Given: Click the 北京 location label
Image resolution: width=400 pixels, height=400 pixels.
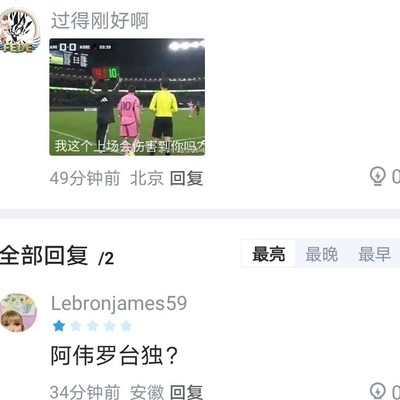Looking at the screenshot, I should pyautogui.click(x=147, y=178).
